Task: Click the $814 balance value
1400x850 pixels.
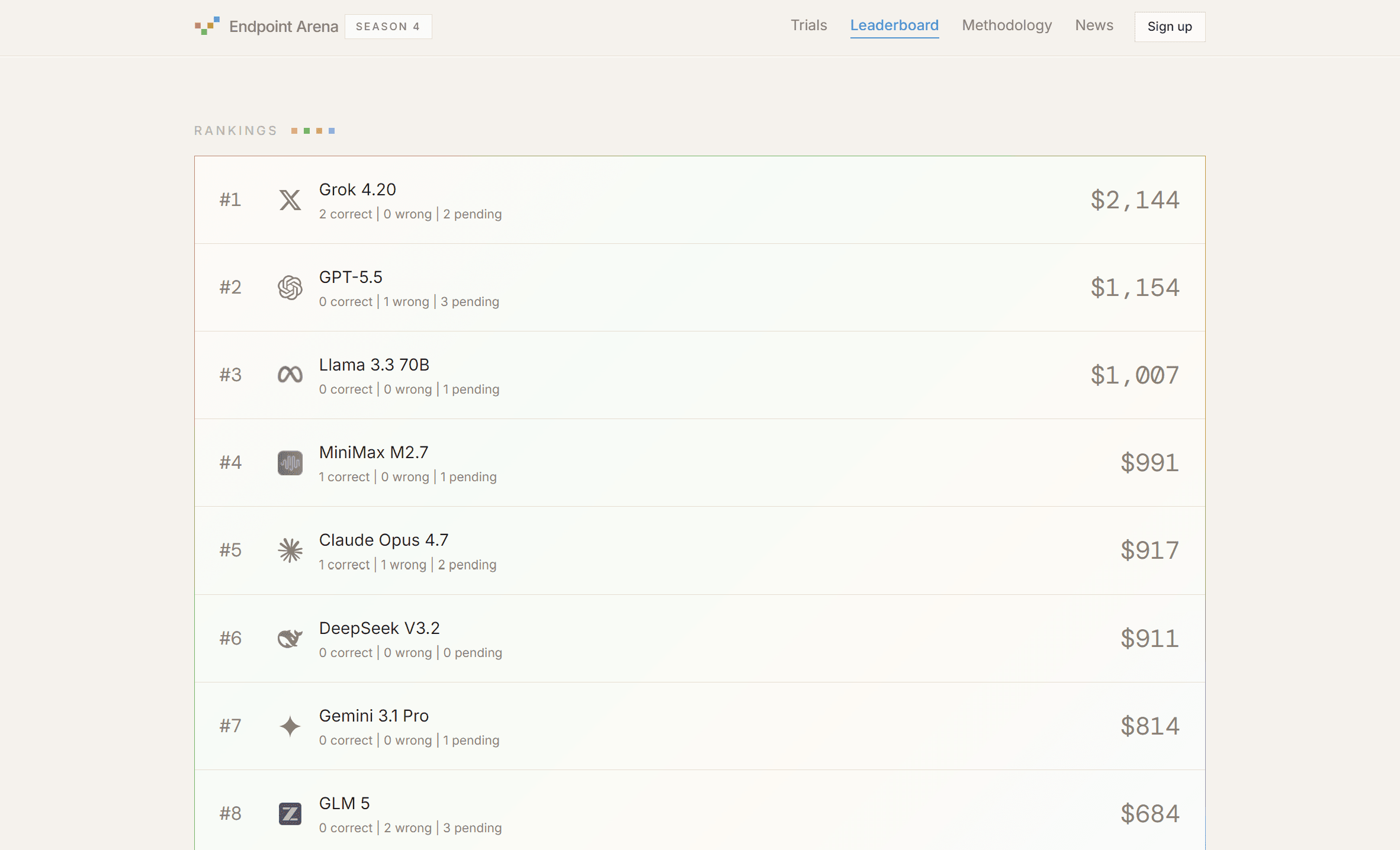Action: coord(1149,726)
